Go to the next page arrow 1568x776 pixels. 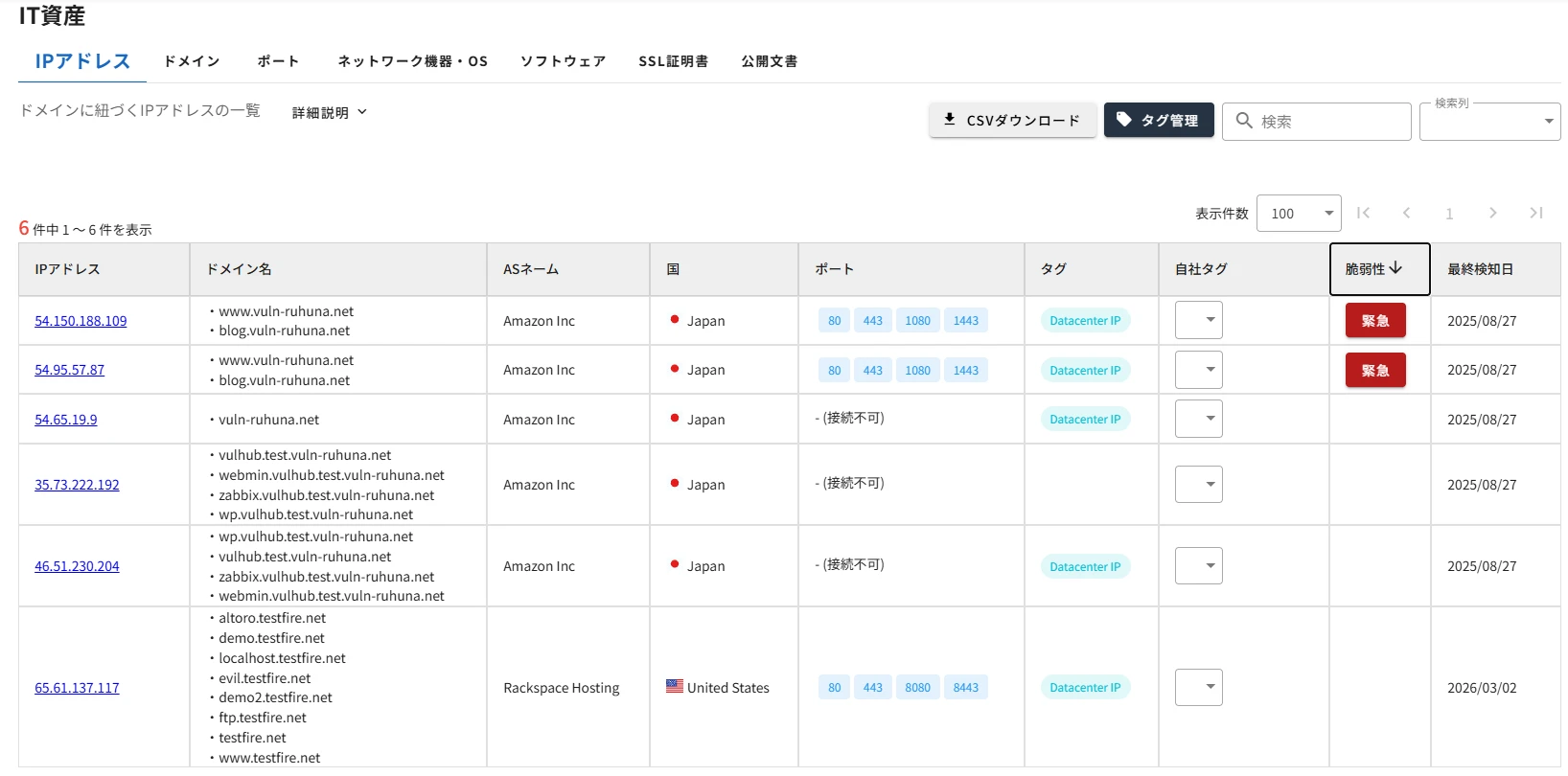[x=1492, y=213]
